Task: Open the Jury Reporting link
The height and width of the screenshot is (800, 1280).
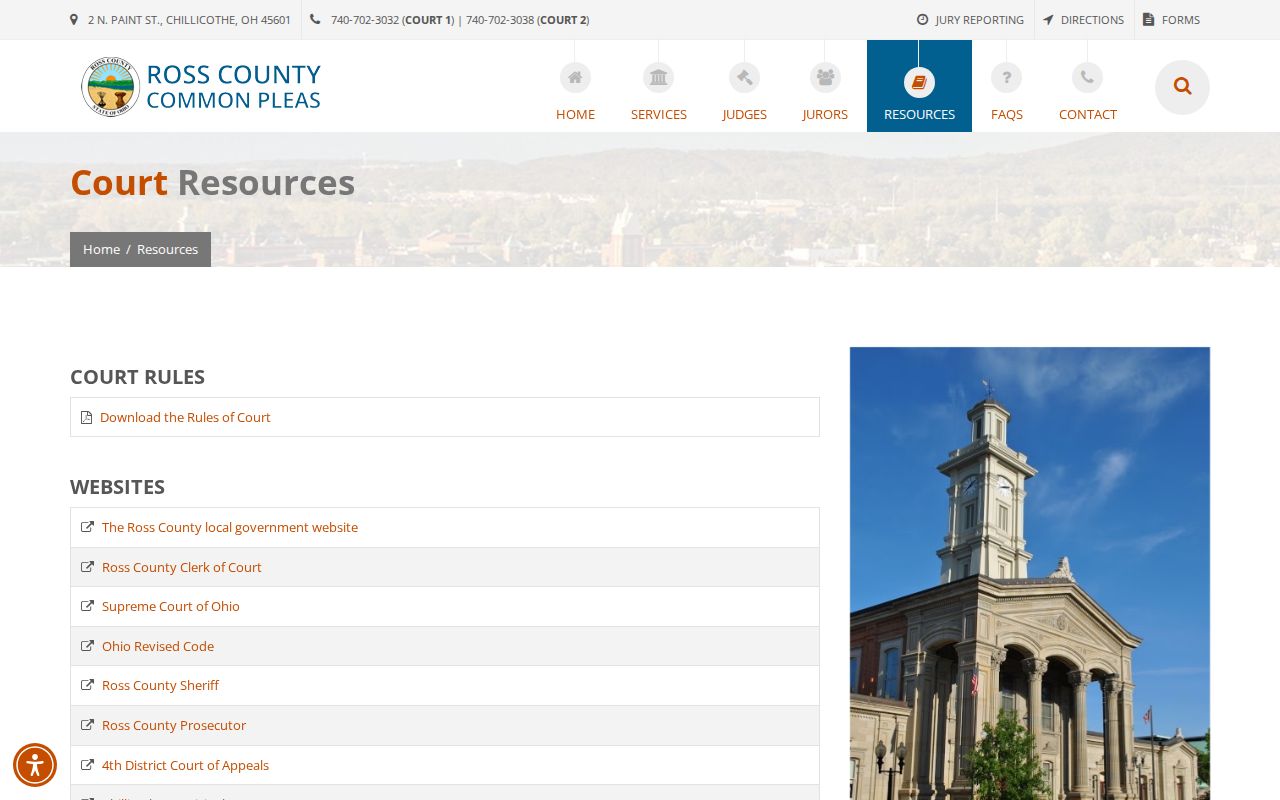Action: (979, 20)
